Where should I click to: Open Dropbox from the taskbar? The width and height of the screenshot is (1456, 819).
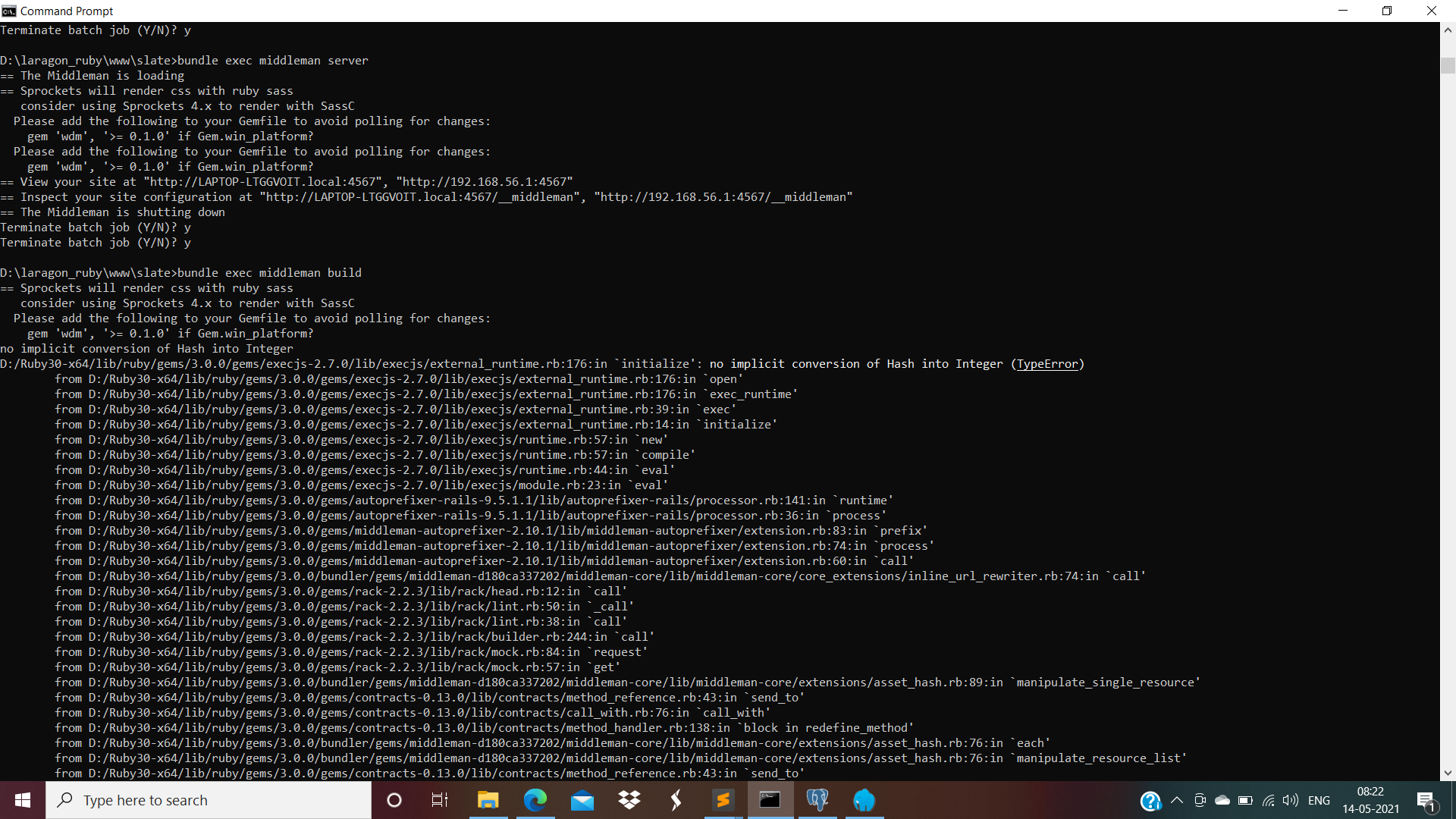pyautogui.click(x=629, y=800)
